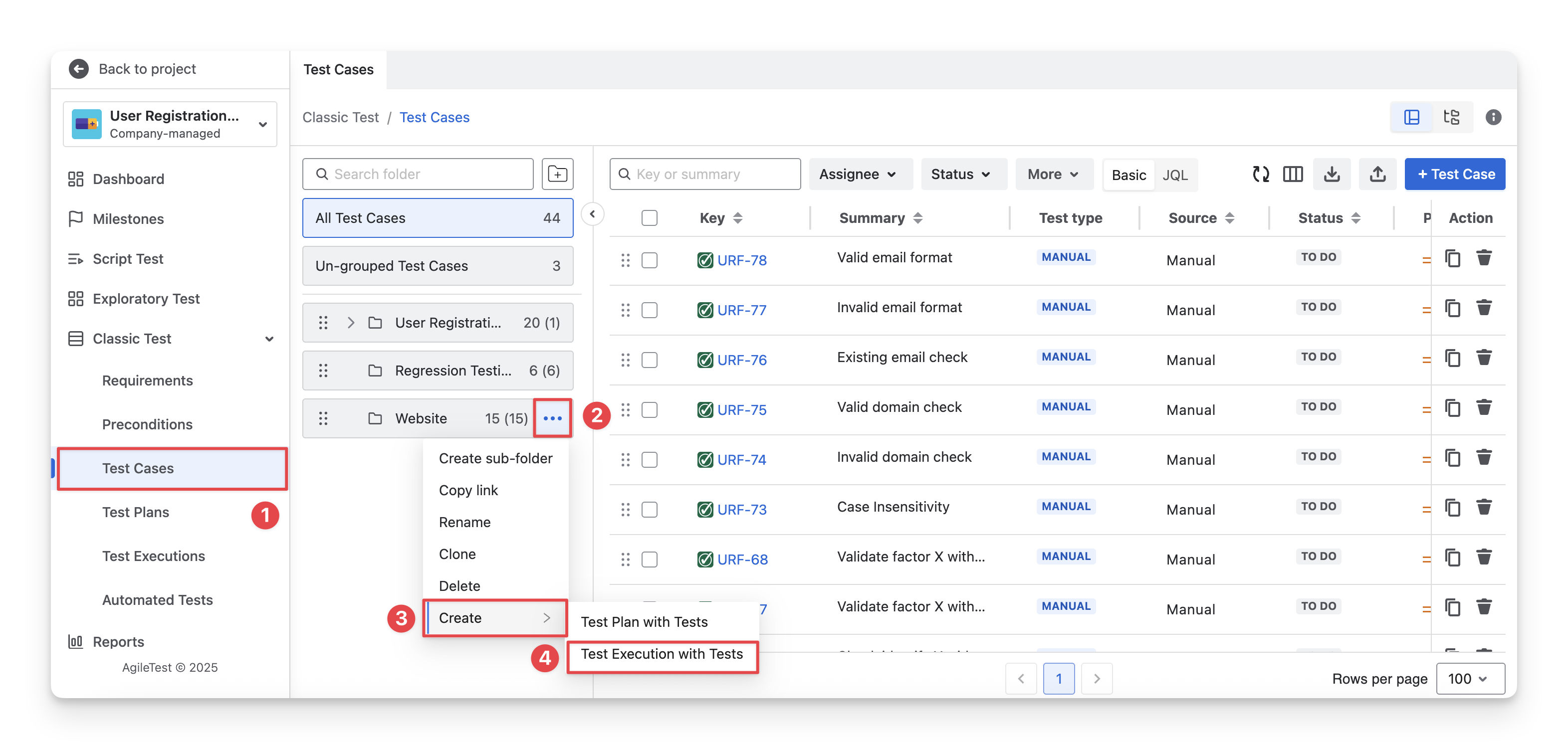Open Rows per page dropdown

(1469, 678)
